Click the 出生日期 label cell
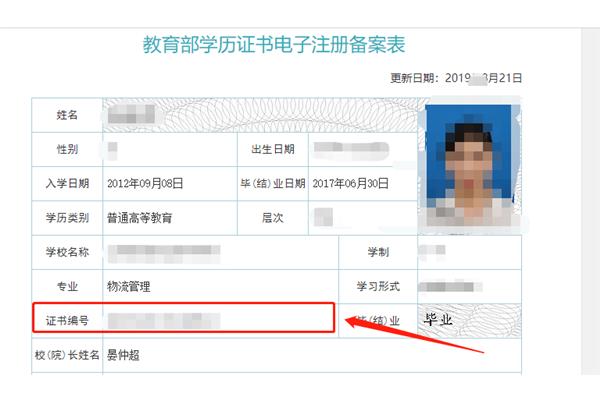 273,149
